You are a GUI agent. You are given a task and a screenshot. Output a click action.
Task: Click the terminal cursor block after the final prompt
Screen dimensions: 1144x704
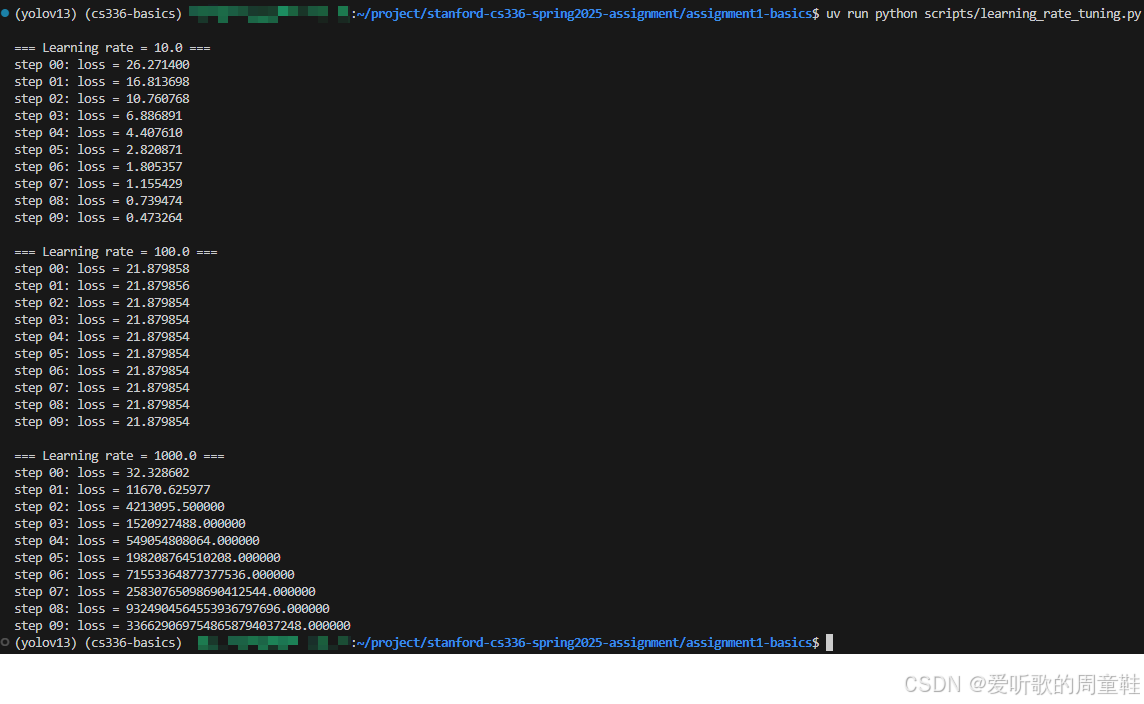click(x=829, y=642)
